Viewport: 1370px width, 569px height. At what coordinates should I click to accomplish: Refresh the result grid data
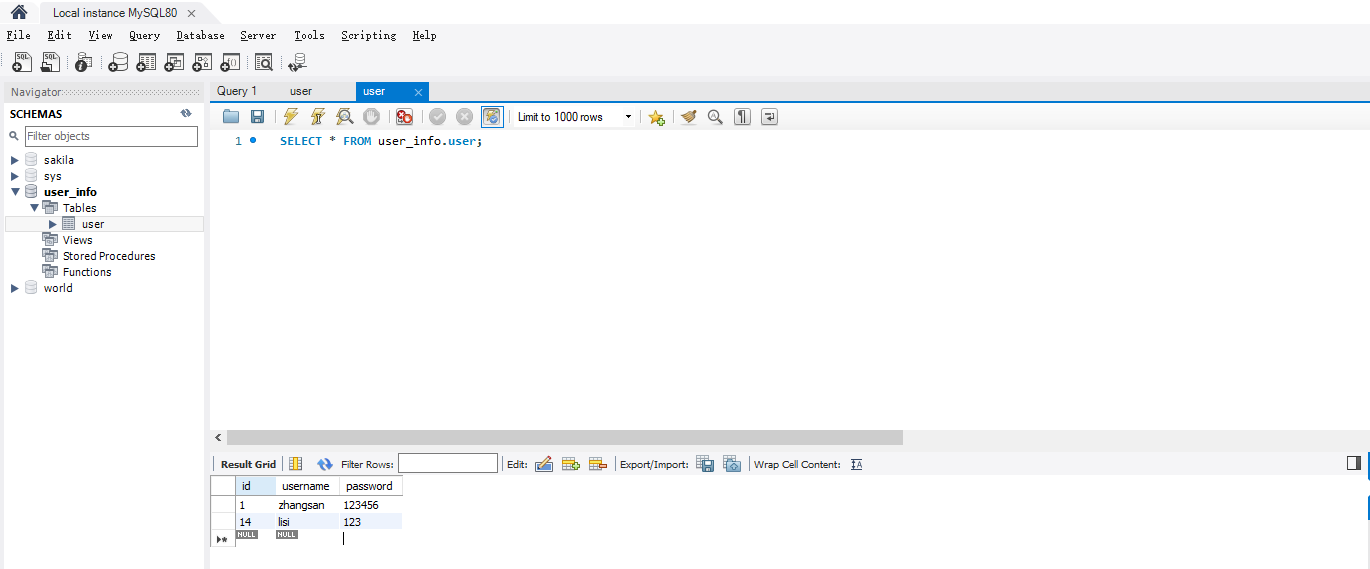click(x=325, y=464)
